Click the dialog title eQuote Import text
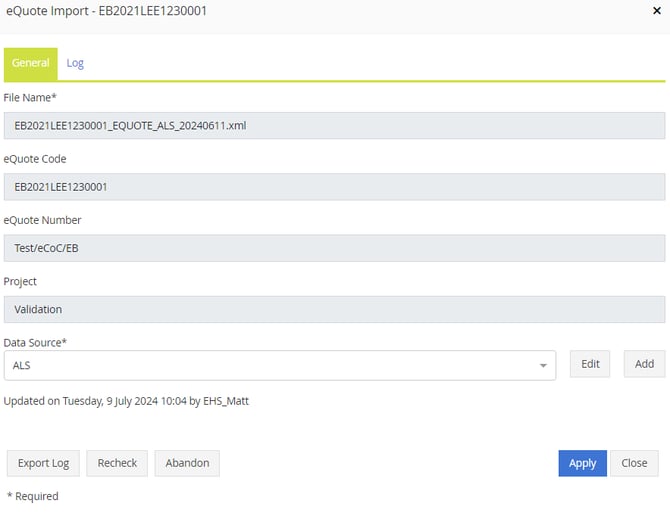The height and width of the screenshot is (522, 670). [x=106, y=11]
